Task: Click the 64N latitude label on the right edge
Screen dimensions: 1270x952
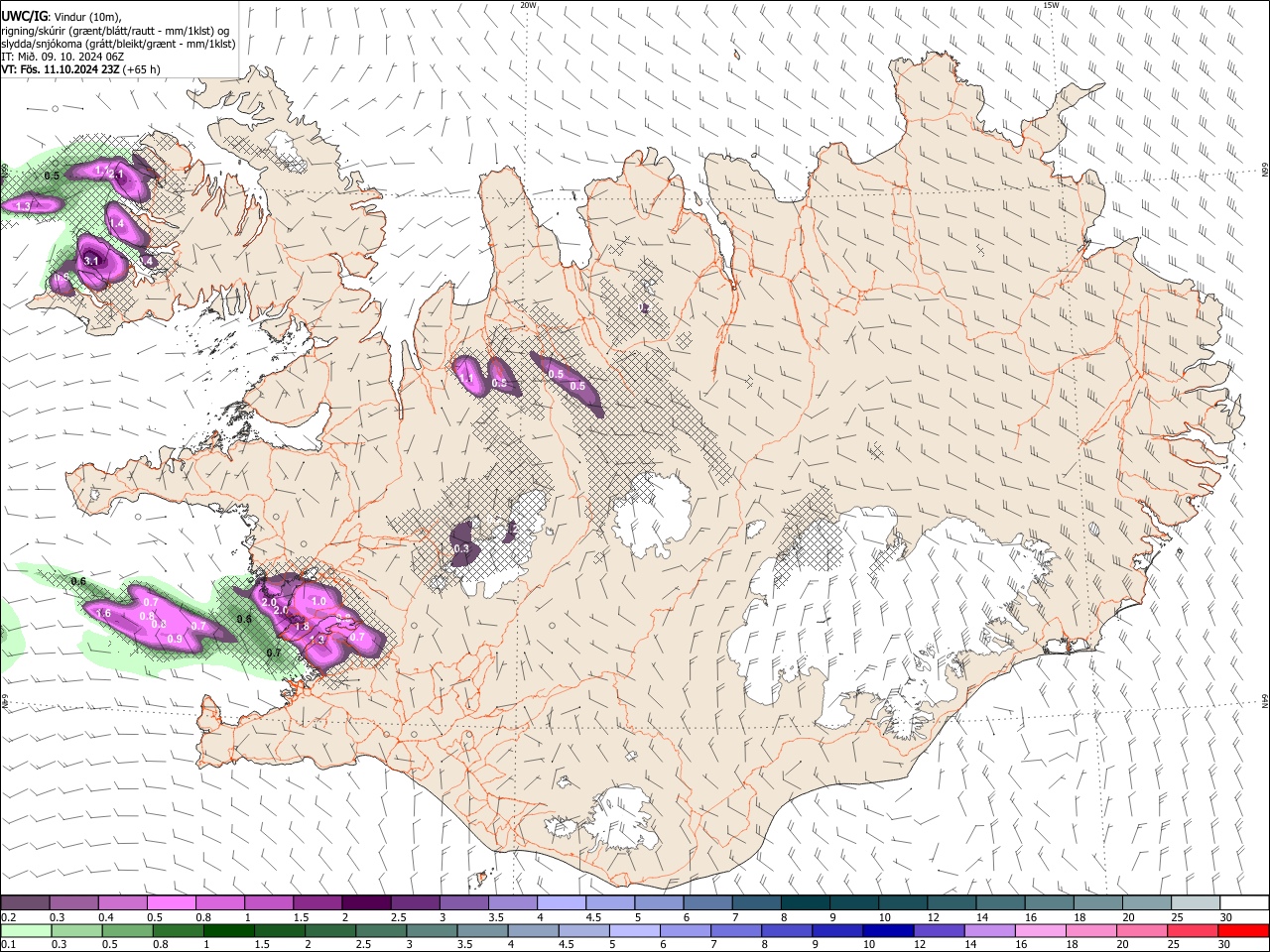Action: pyautogui.click(x=1265, y=700)
